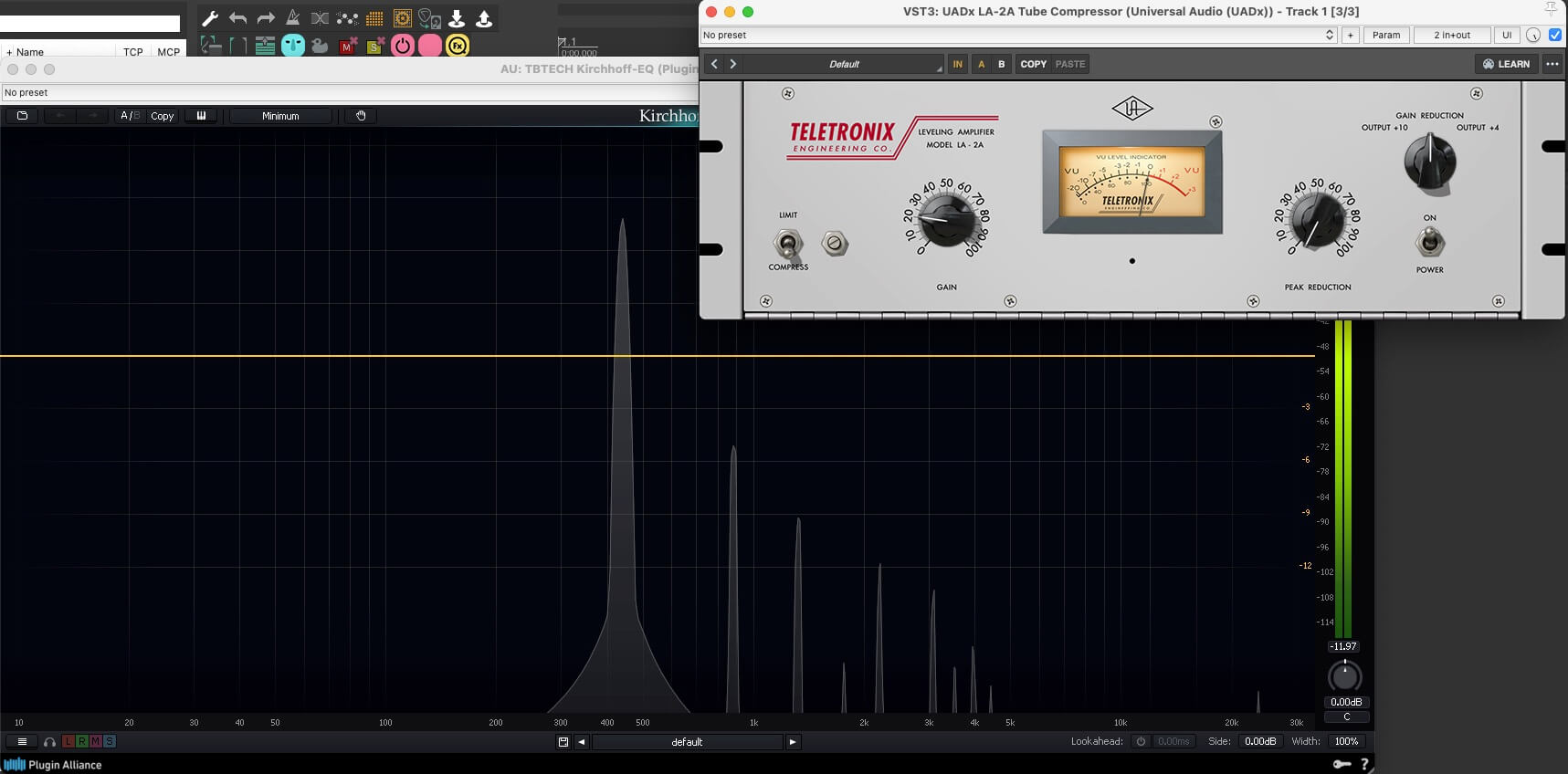Click the question mark help icon
Image resolution: width=1568 pixels, height=774 pixels.
1364,764
